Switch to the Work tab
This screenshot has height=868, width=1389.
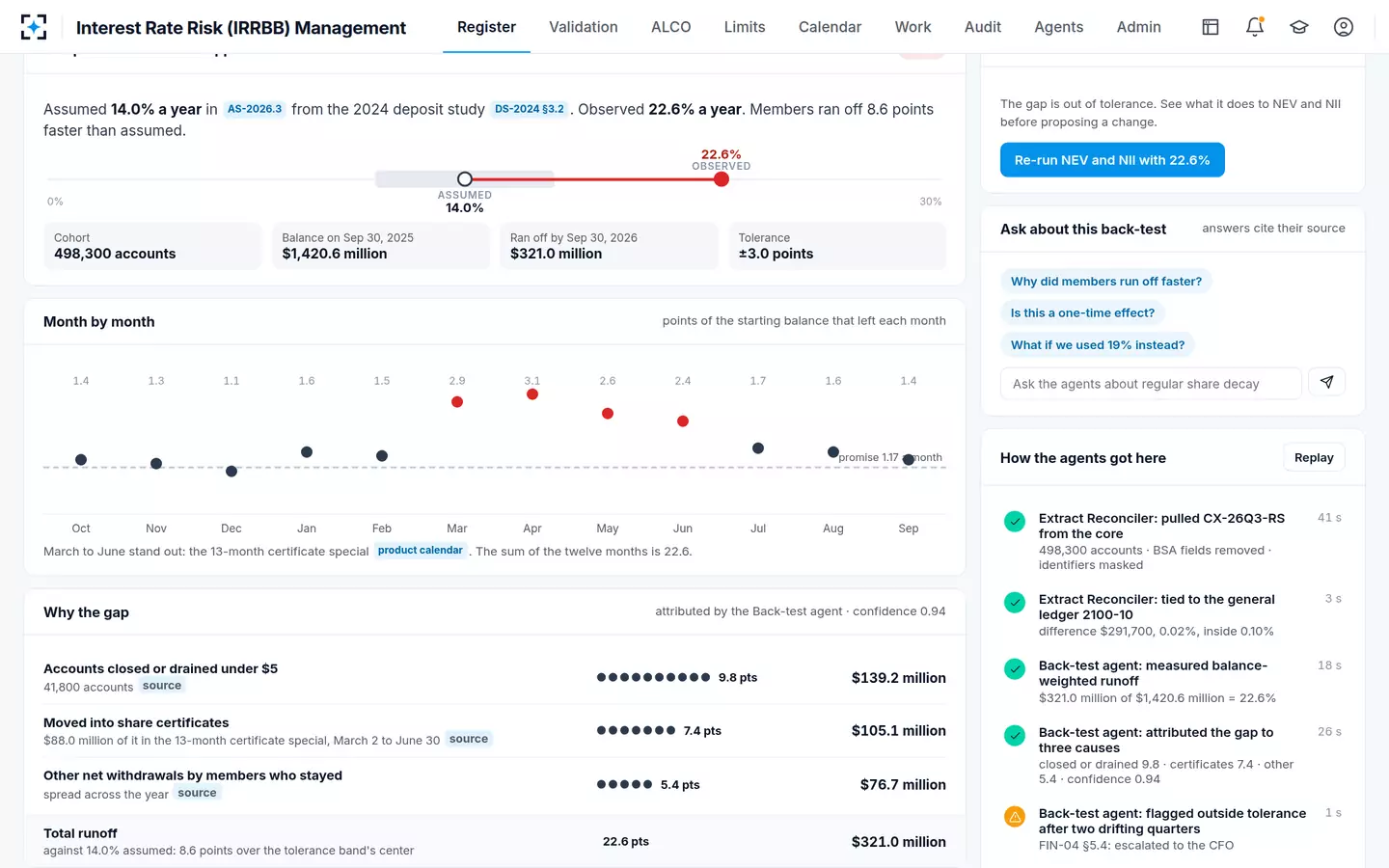click(x=912, y=27)
